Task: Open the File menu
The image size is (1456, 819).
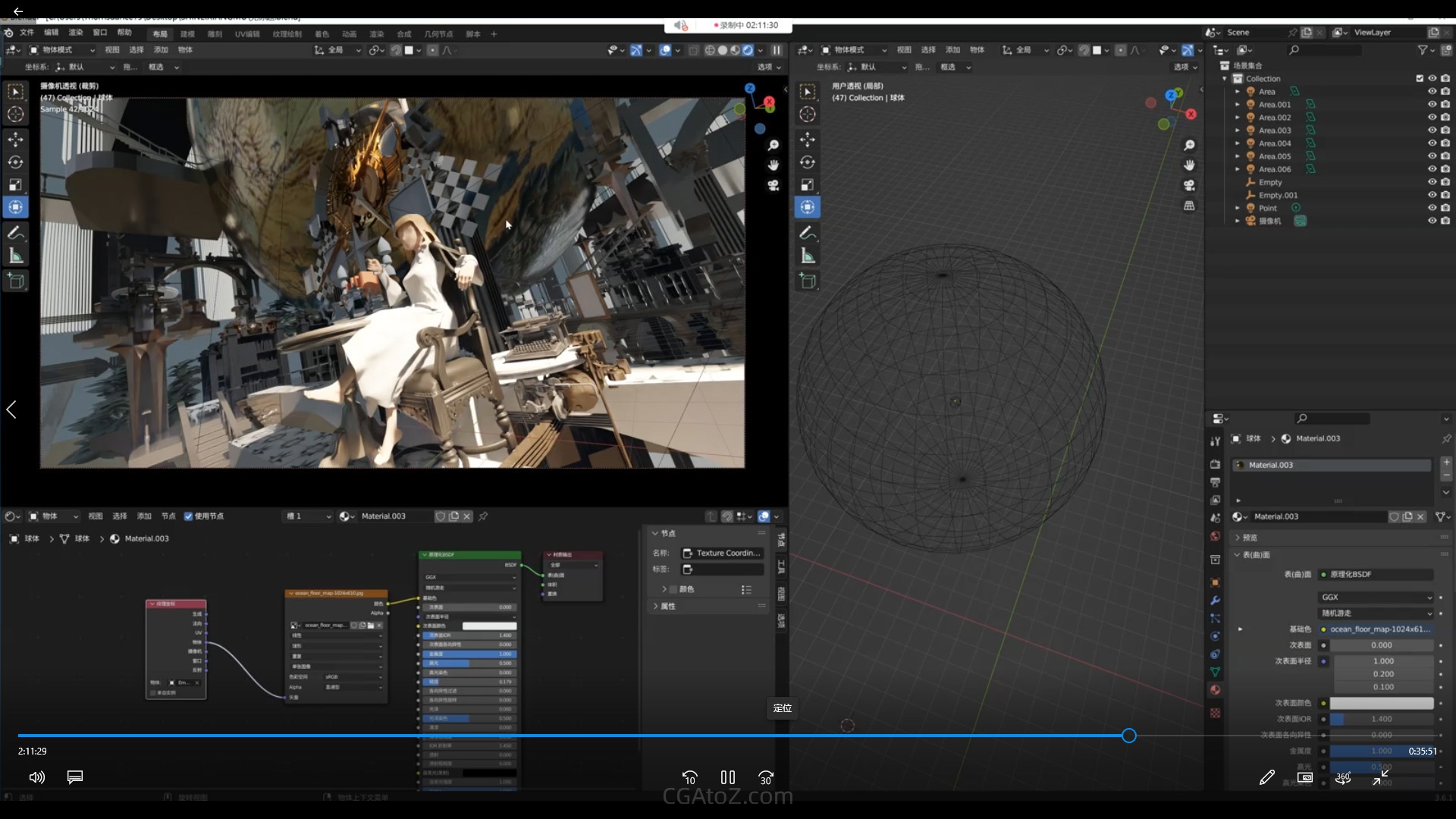Action: click(27, 33)
